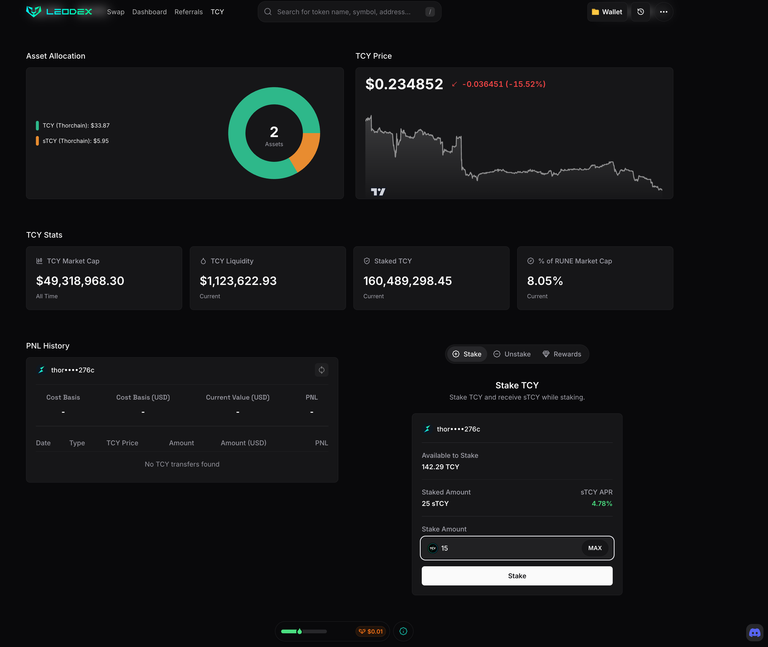Click the TradingView logo on chart
The height and width of the screenshot is (647, 768).
pos(378,192)
